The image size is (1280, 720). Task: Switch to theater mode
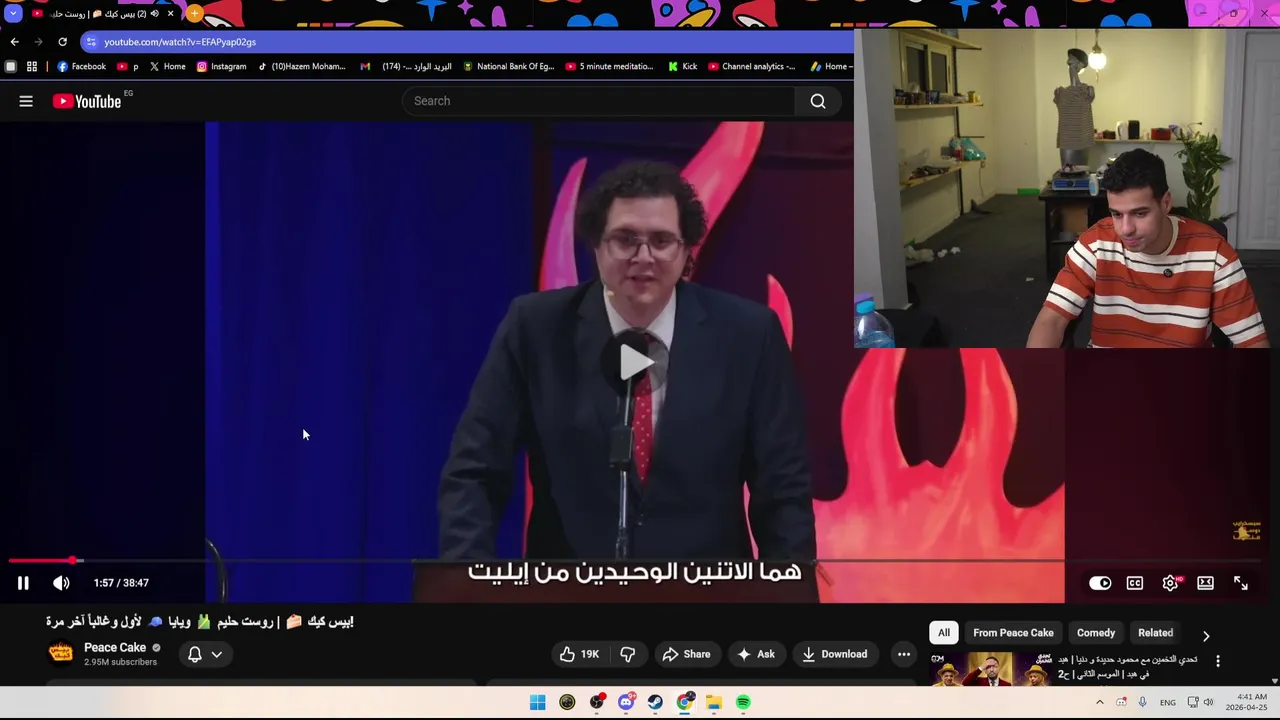click(1206, 583)
